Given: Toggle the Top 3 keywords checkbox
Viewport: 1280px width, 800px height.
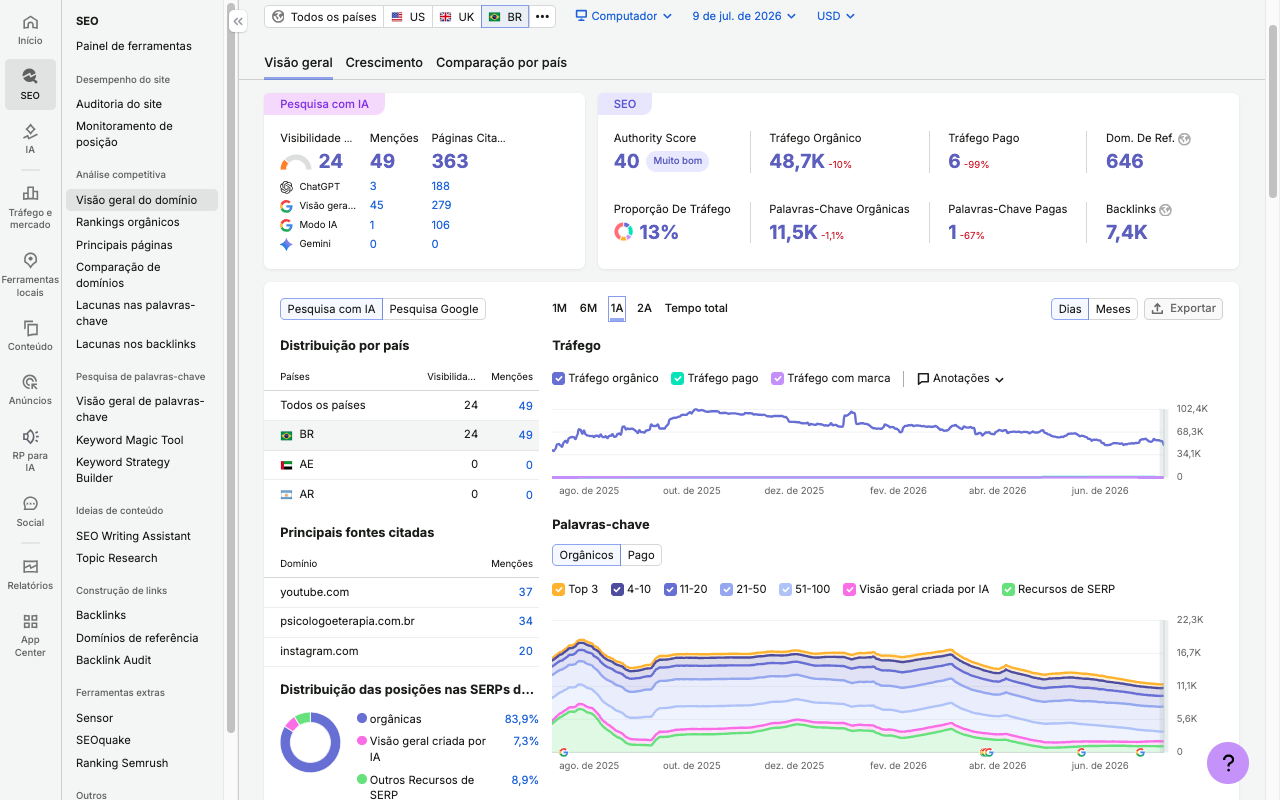Looking at the screenshot, I should (x=559, y=590).
